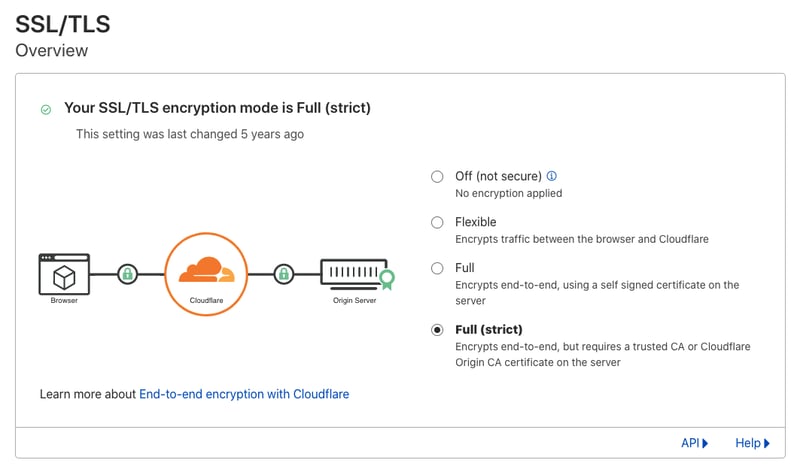Click the Flexible option label text
The height and width of the screenshot is (469, 800).
click(476, 222)
